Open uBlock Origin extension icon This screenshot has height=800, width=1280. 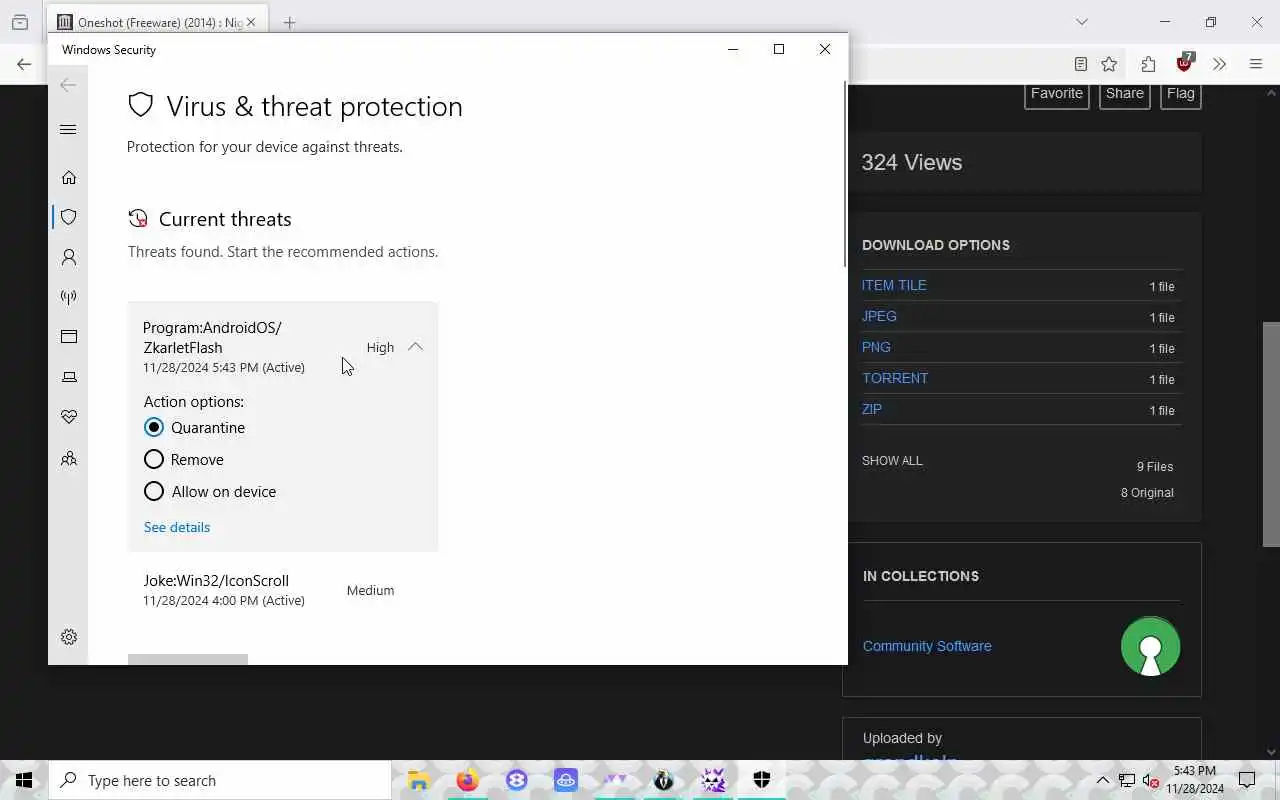(x=1185, y=63)
